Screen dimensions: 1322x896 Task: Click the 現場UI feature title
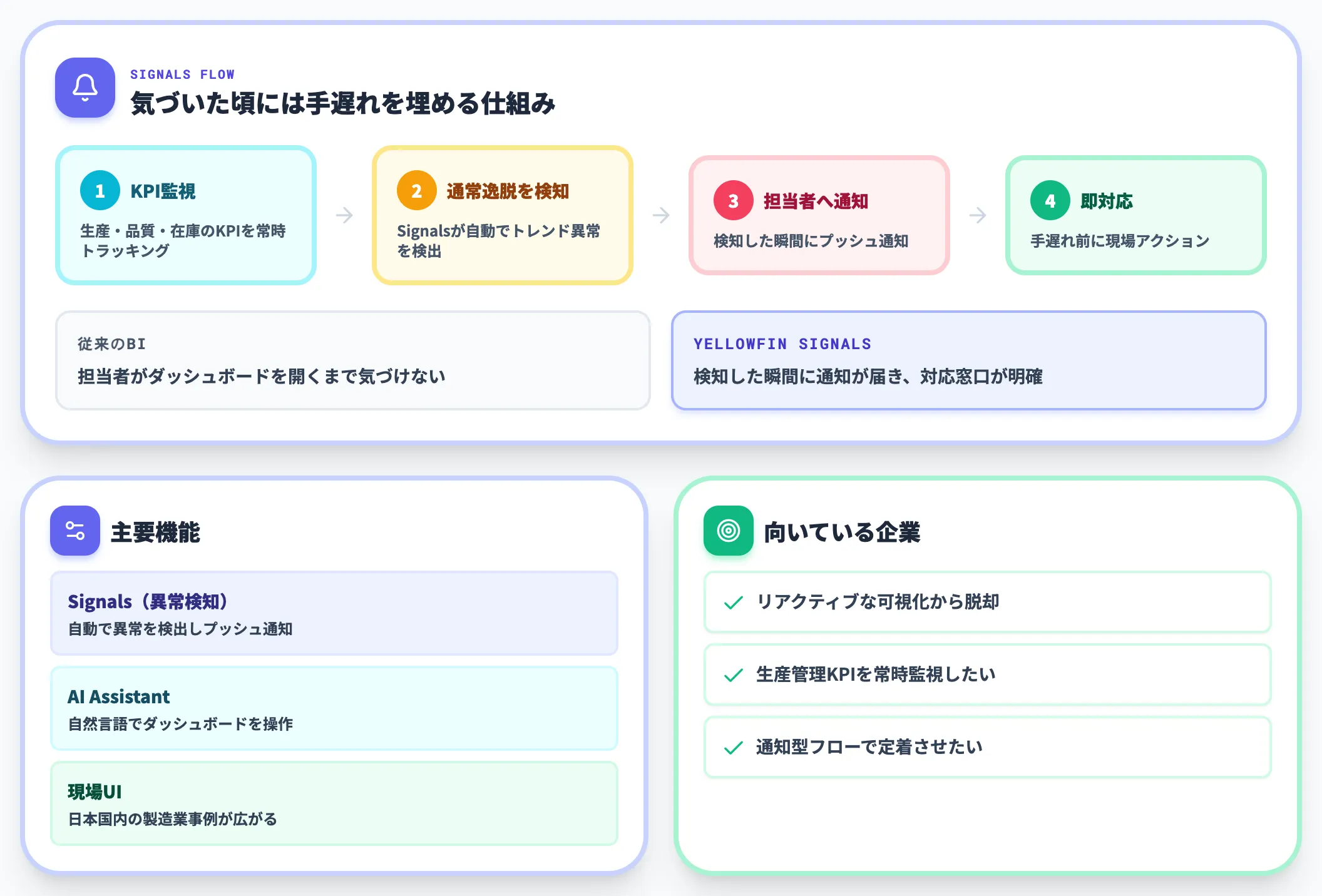coord(95,792)
